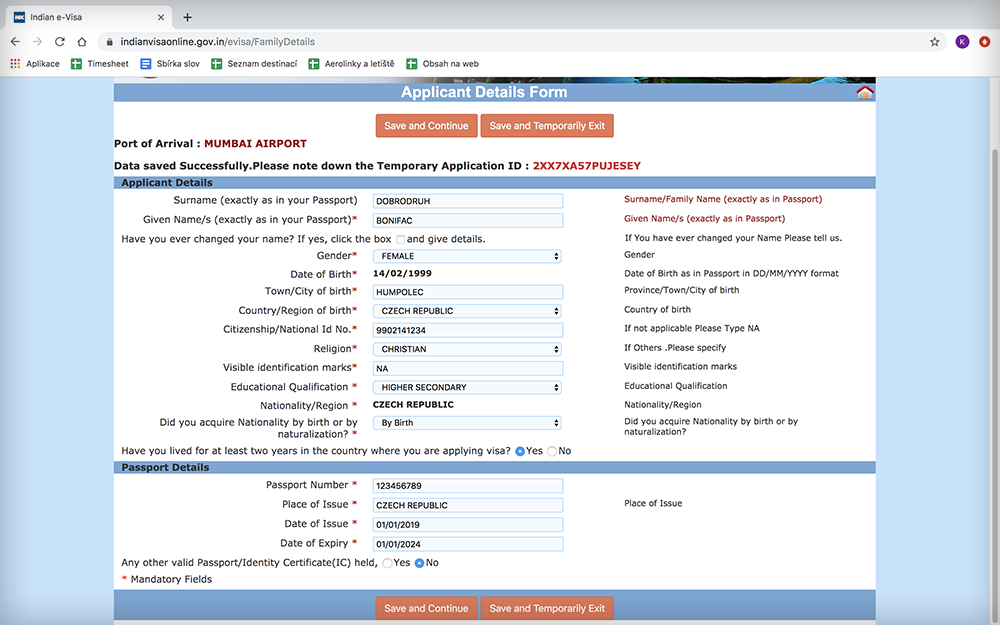
Task: Click the purple K profile avatar
Action: [x=962, y=42]
